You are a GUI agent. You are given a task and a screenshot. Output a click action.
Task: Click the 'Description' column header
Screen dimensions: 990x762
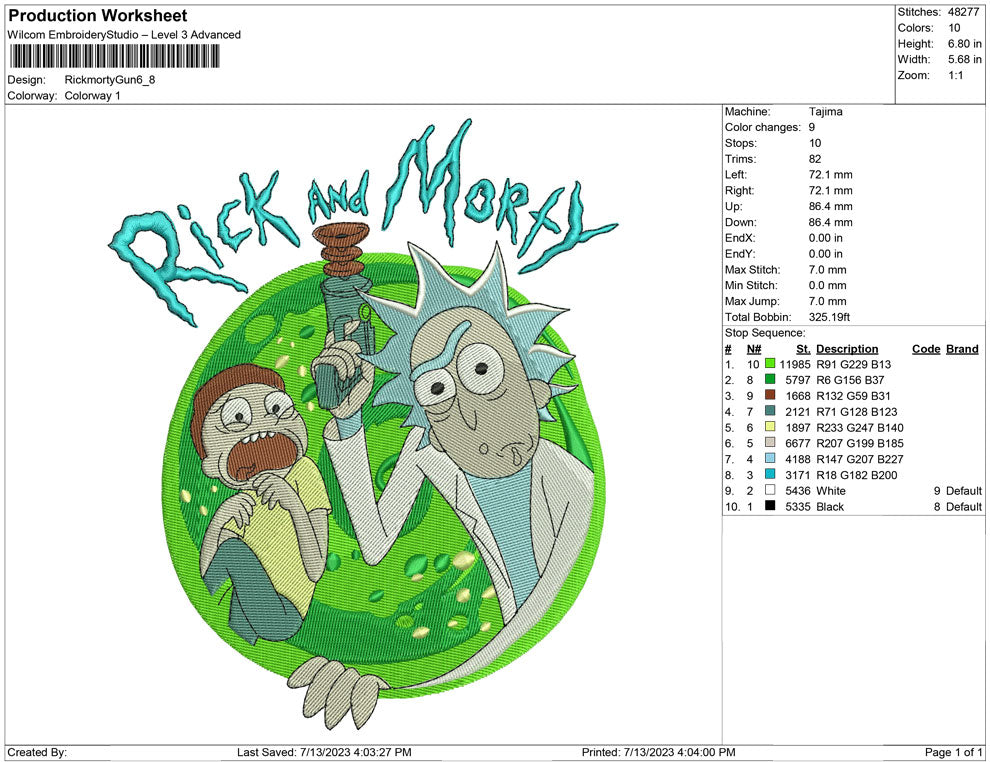point(847,348)
